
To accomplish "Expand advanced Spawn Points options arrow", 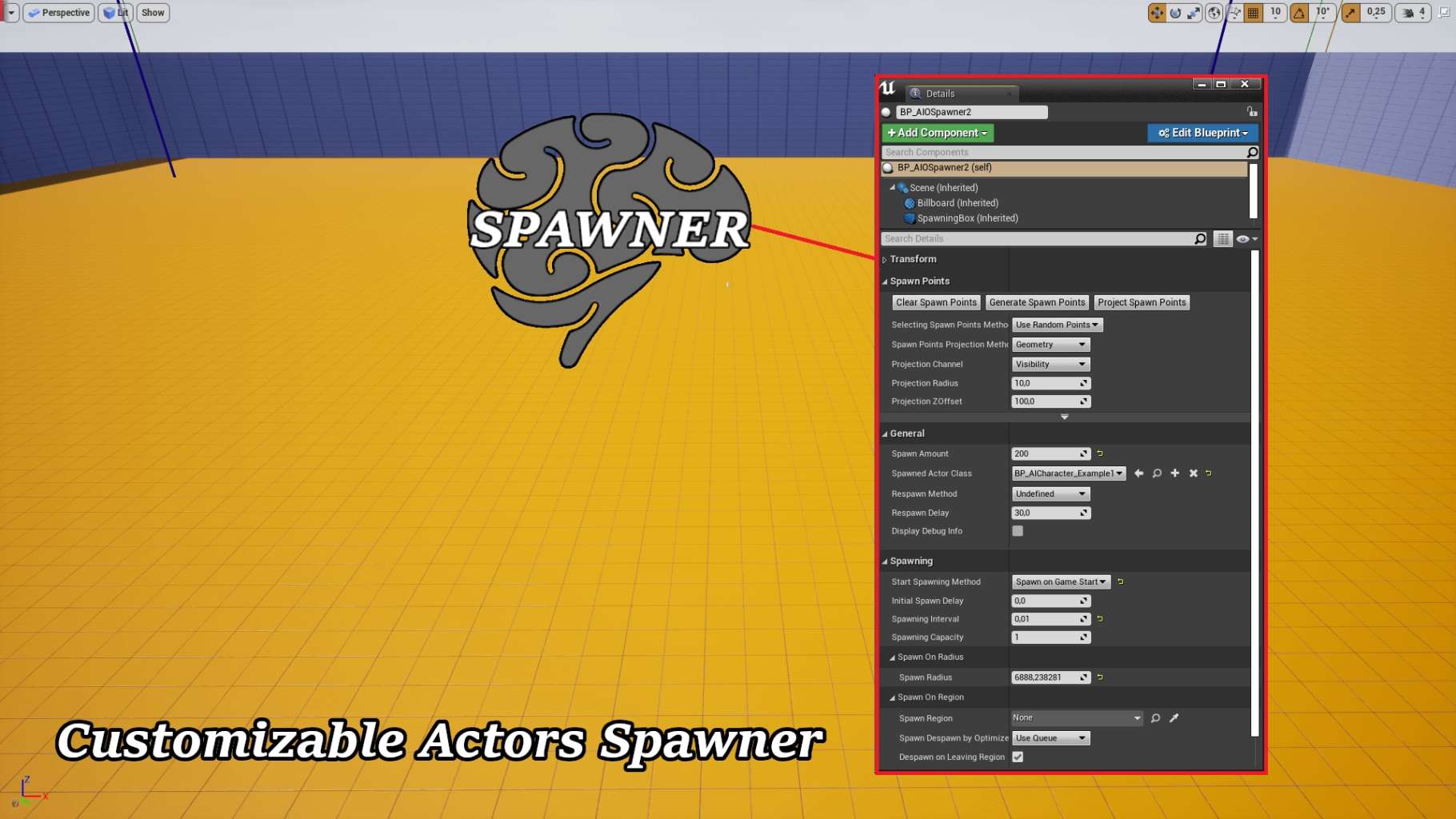I will [1064, 417].
